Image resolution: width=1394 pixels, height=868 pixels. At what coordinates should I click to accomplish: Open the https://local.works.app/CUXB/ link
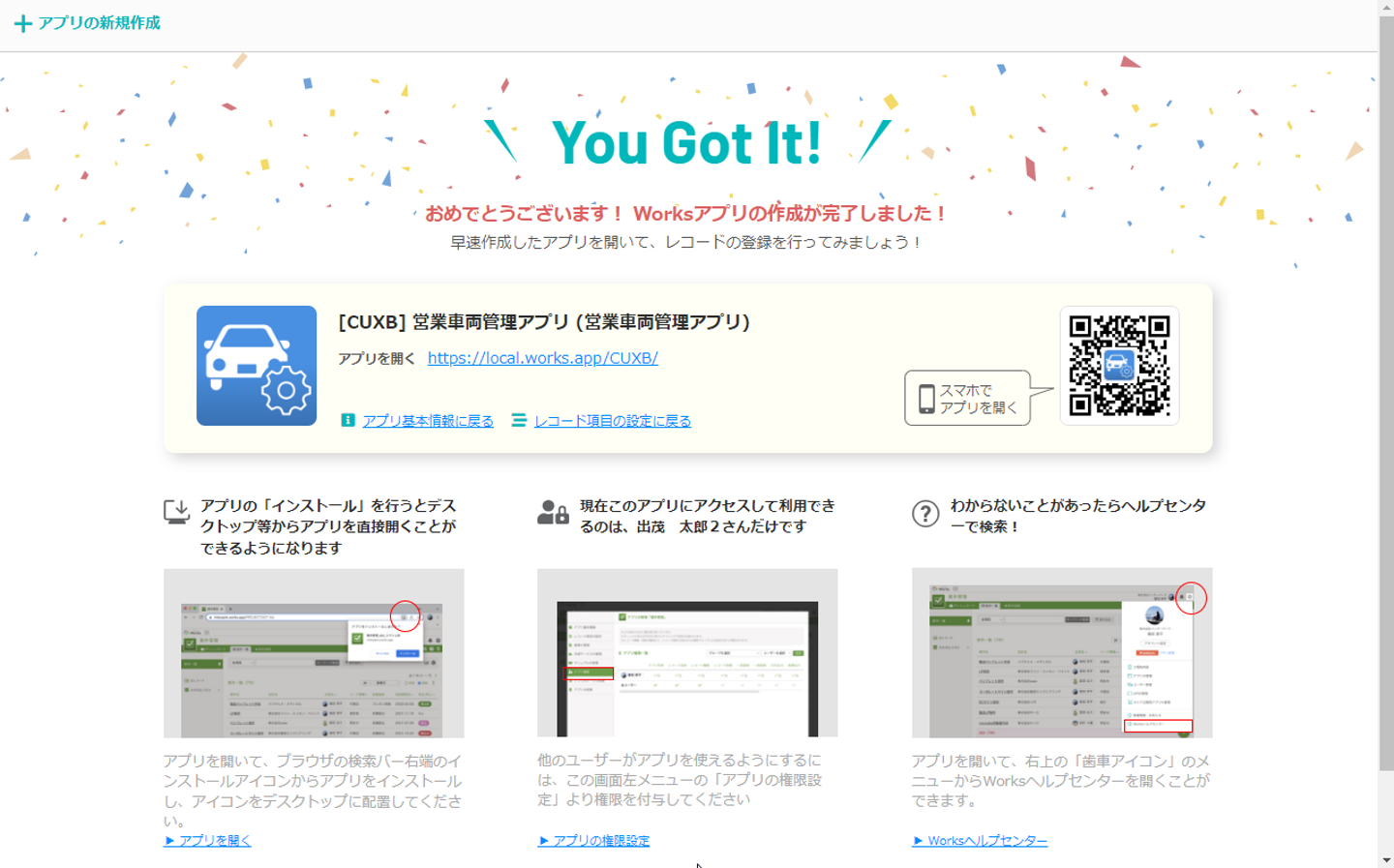tap(543, 358)
